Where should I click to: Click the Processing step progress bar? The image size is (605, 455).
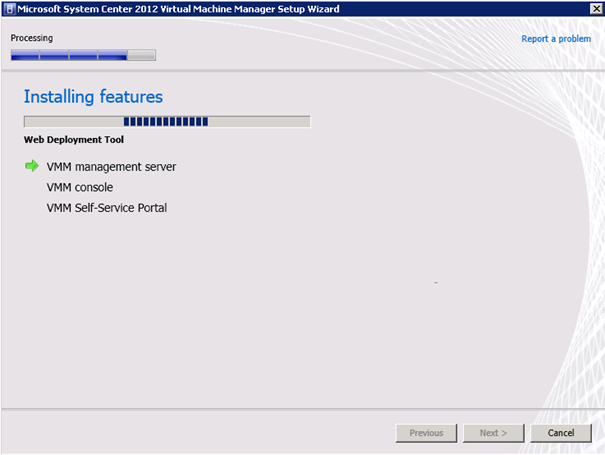click(x=83, y=55)
